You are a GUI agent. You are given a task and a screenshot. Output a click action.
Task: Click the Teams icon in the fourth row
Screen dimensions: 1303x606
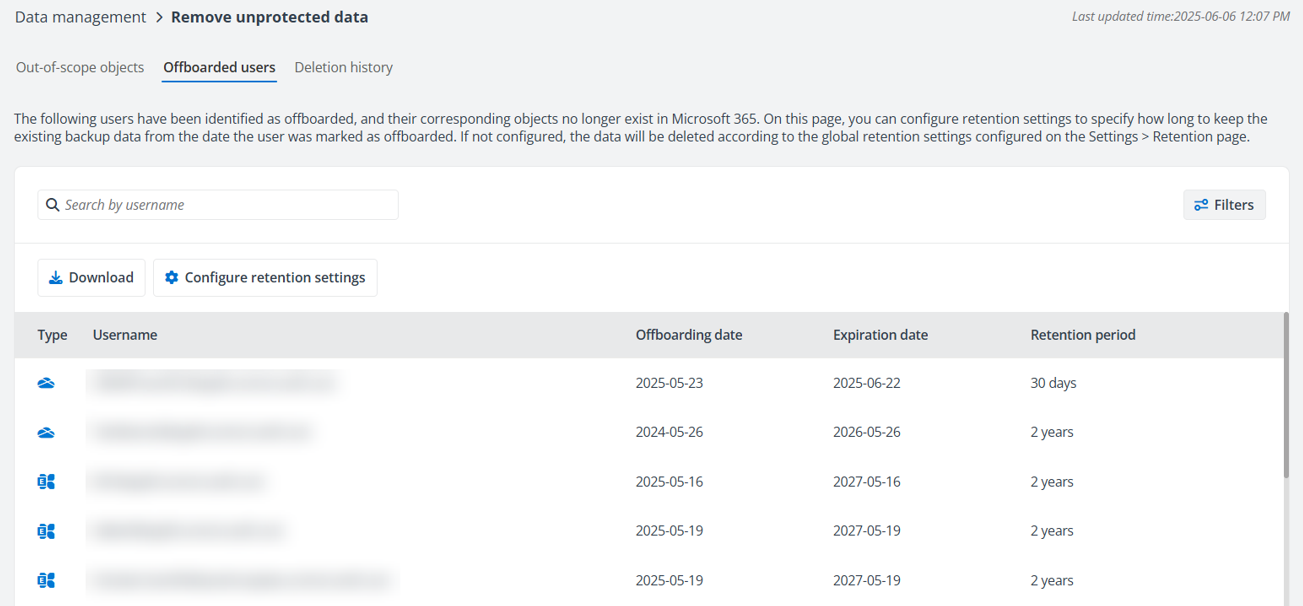click(x=45, y=531)
